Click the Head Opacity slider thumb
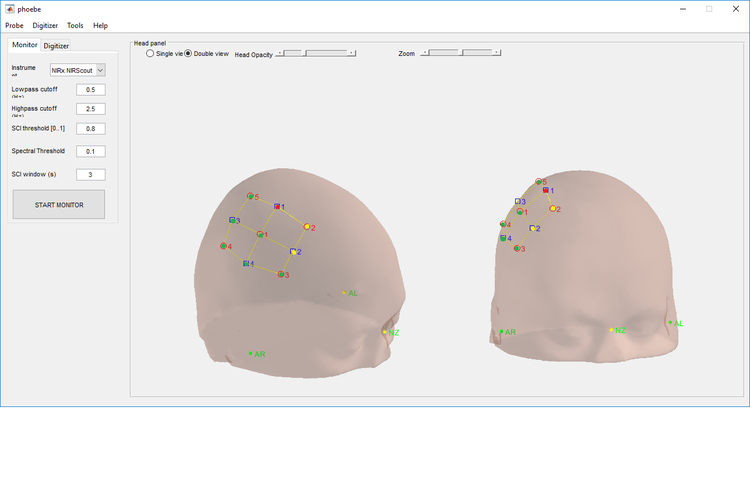 pos(303,53)
